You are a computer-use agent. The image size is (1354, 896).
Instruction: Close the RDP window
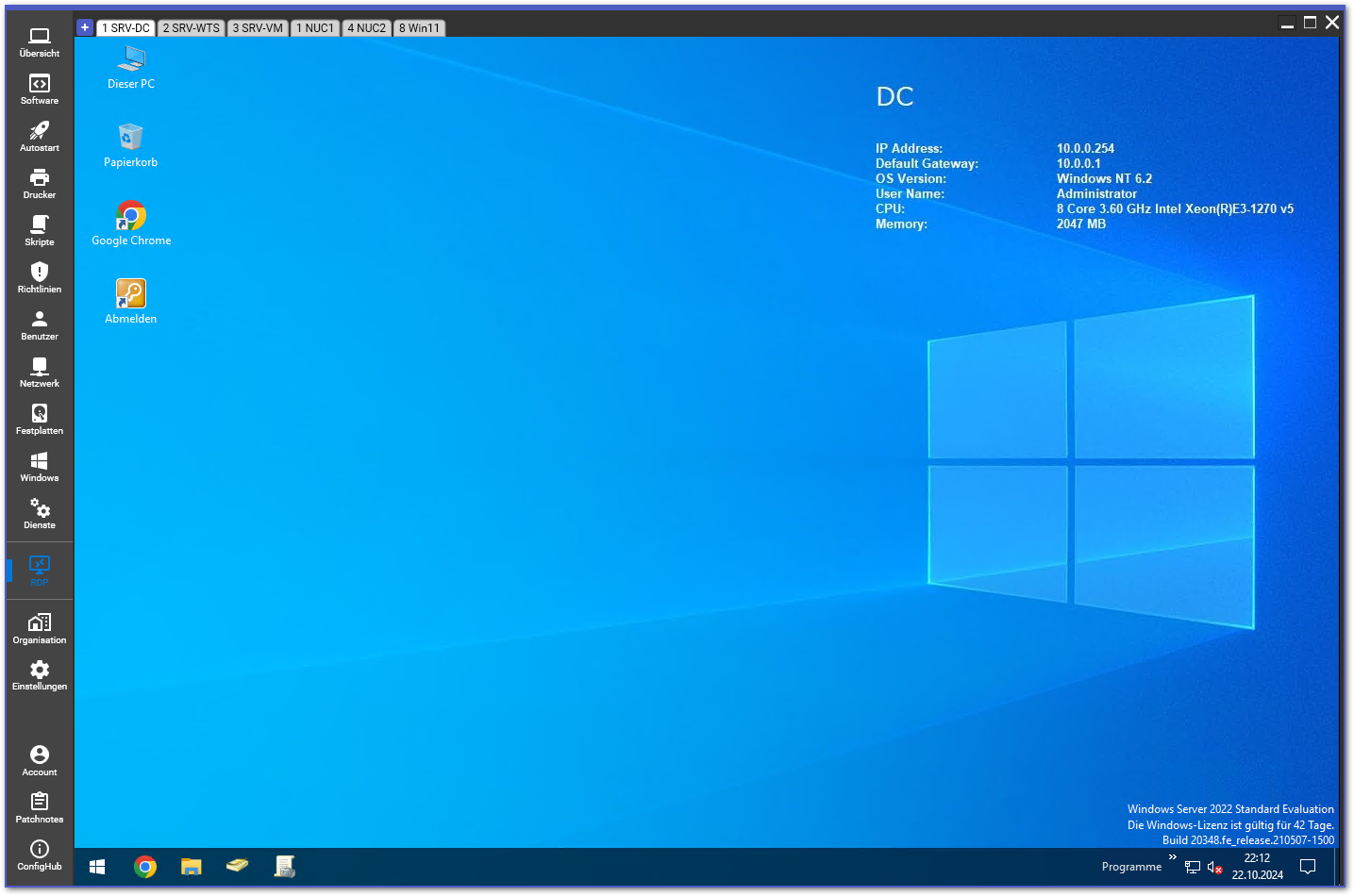click(1332, 22)
